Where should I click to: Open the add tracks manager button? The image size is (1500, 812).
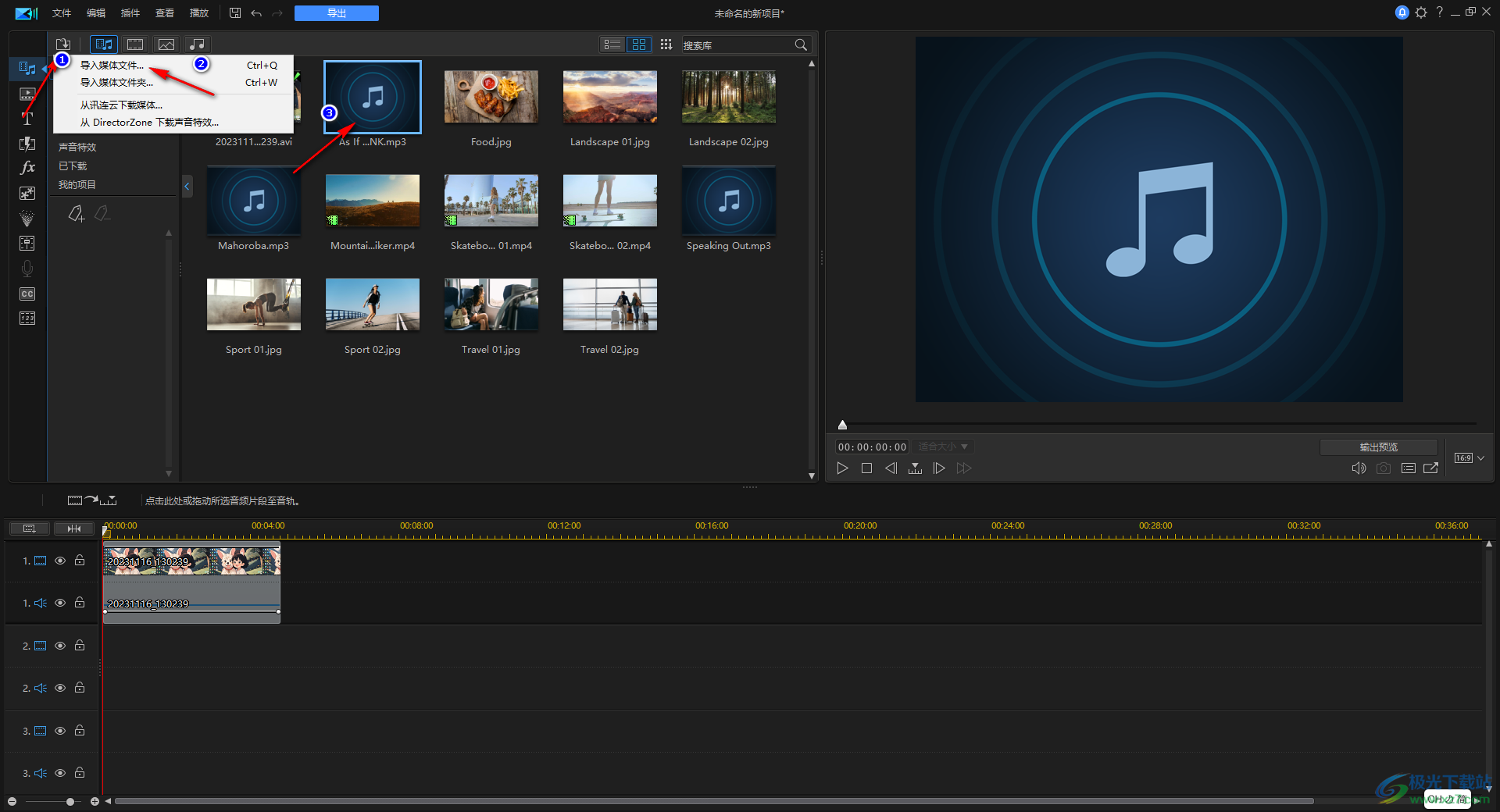[x=30, y=529]
